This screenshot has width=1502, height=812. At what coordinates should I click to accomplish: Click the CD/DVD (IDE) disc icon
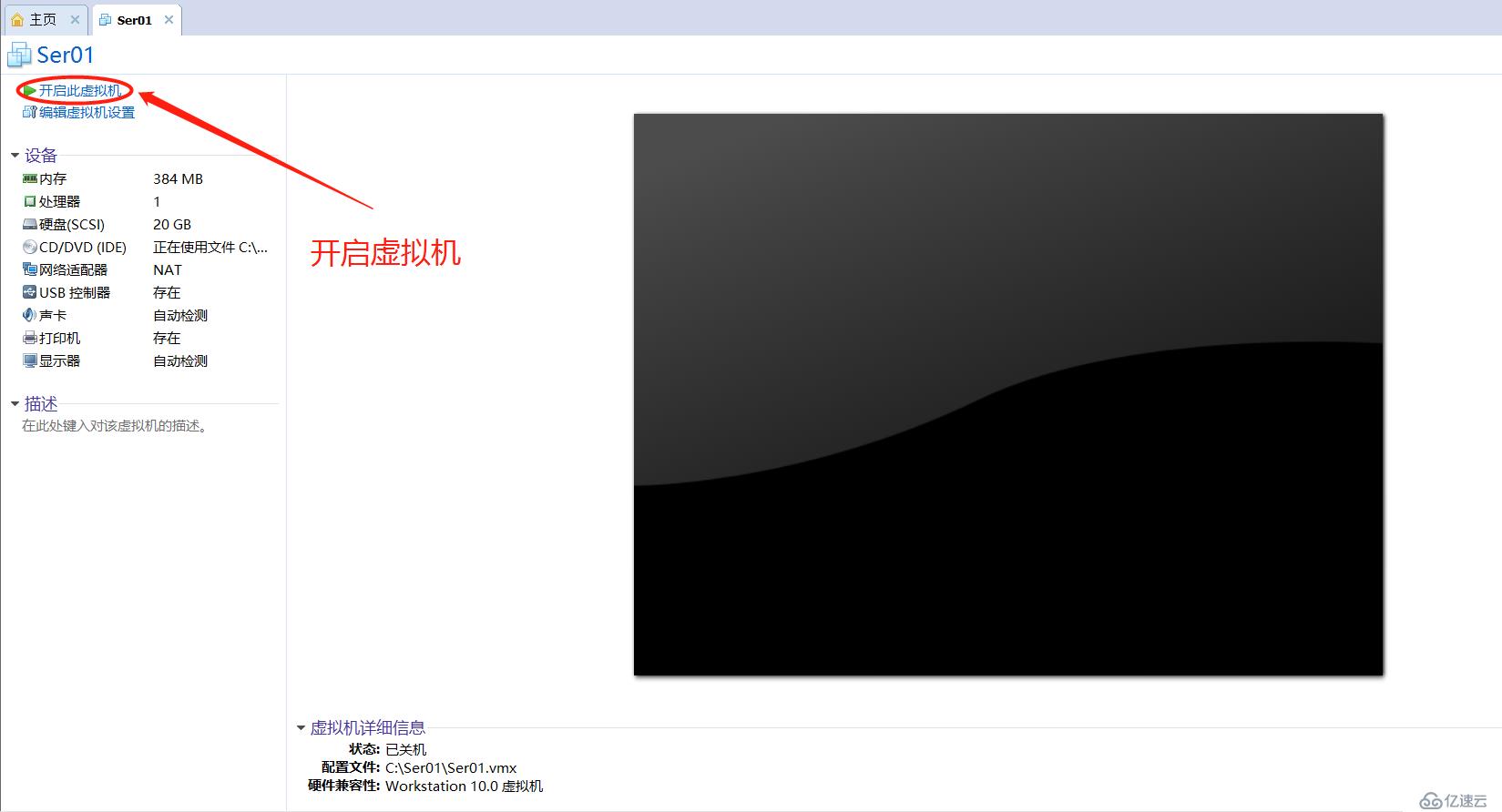point(30,248)
